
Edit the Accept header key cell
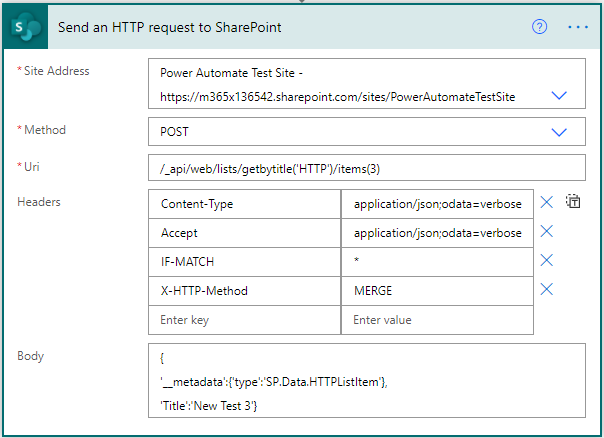click(245, 233)
